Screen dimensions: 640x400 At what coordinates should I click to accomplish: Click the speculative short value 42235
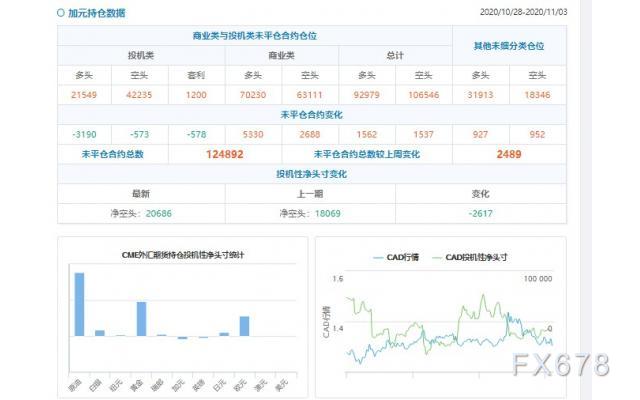[x=139, y=95]
